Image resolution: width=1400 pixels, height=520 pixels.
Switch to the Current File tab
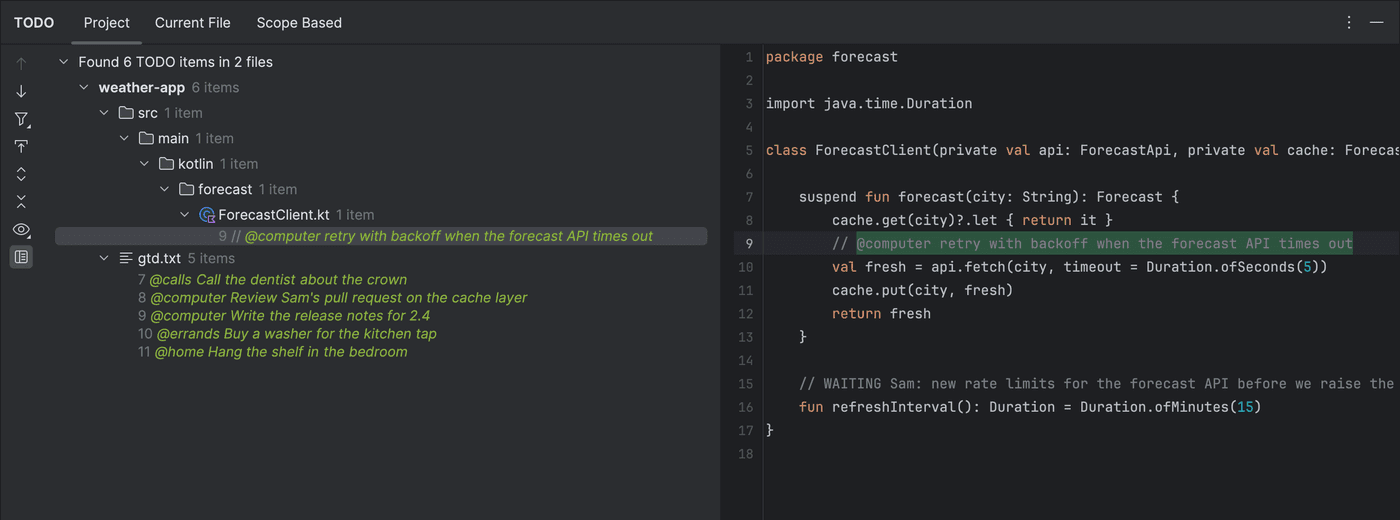tap(193, 22)
